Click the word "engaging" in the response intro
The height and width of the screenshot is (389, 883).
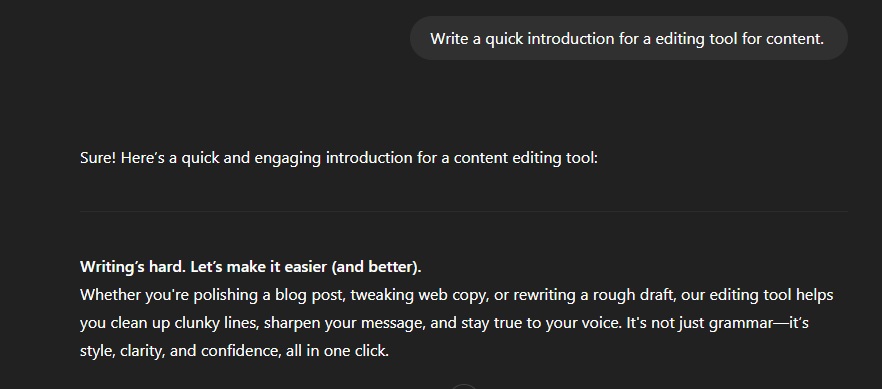(x=288, y=158)
